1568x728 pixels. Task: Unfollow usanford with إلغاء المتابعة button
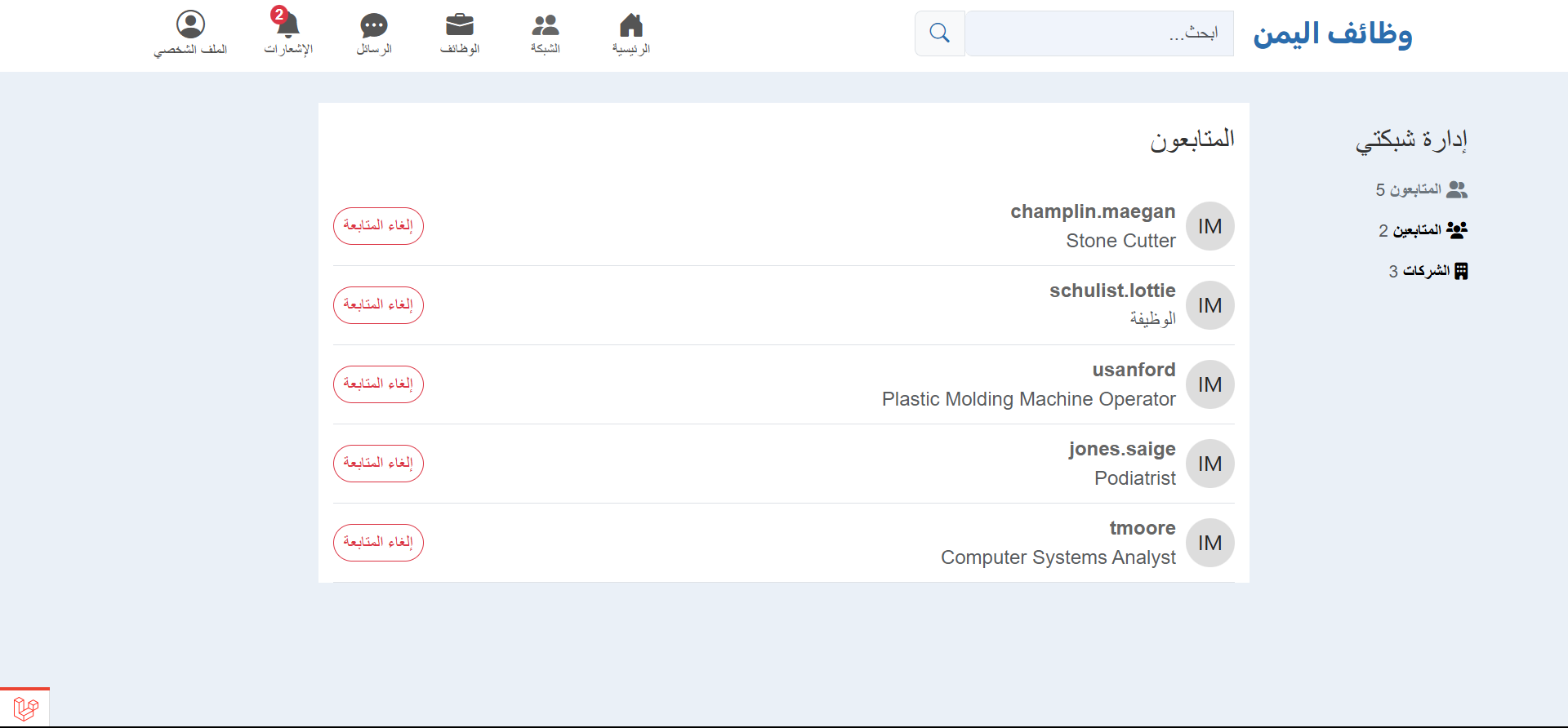click(x=378, y=384)
